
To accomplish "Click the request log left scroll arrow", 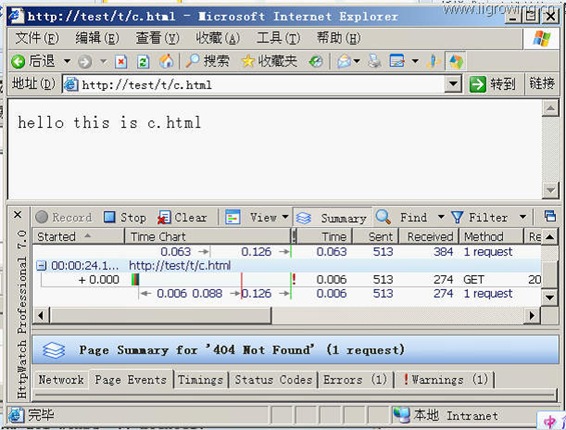I will coord(41,316).
